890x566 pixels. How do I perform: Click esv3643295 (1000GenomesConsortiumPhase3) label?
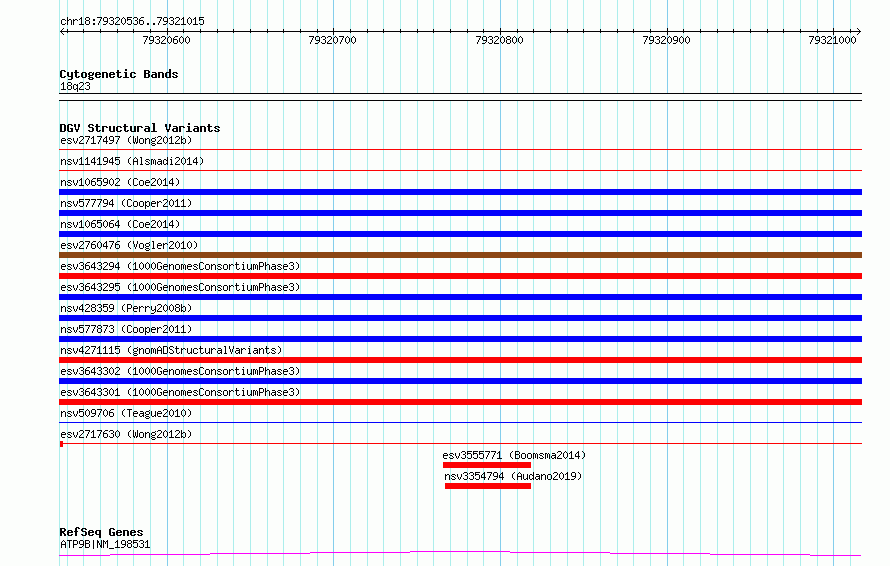point(180,287)
